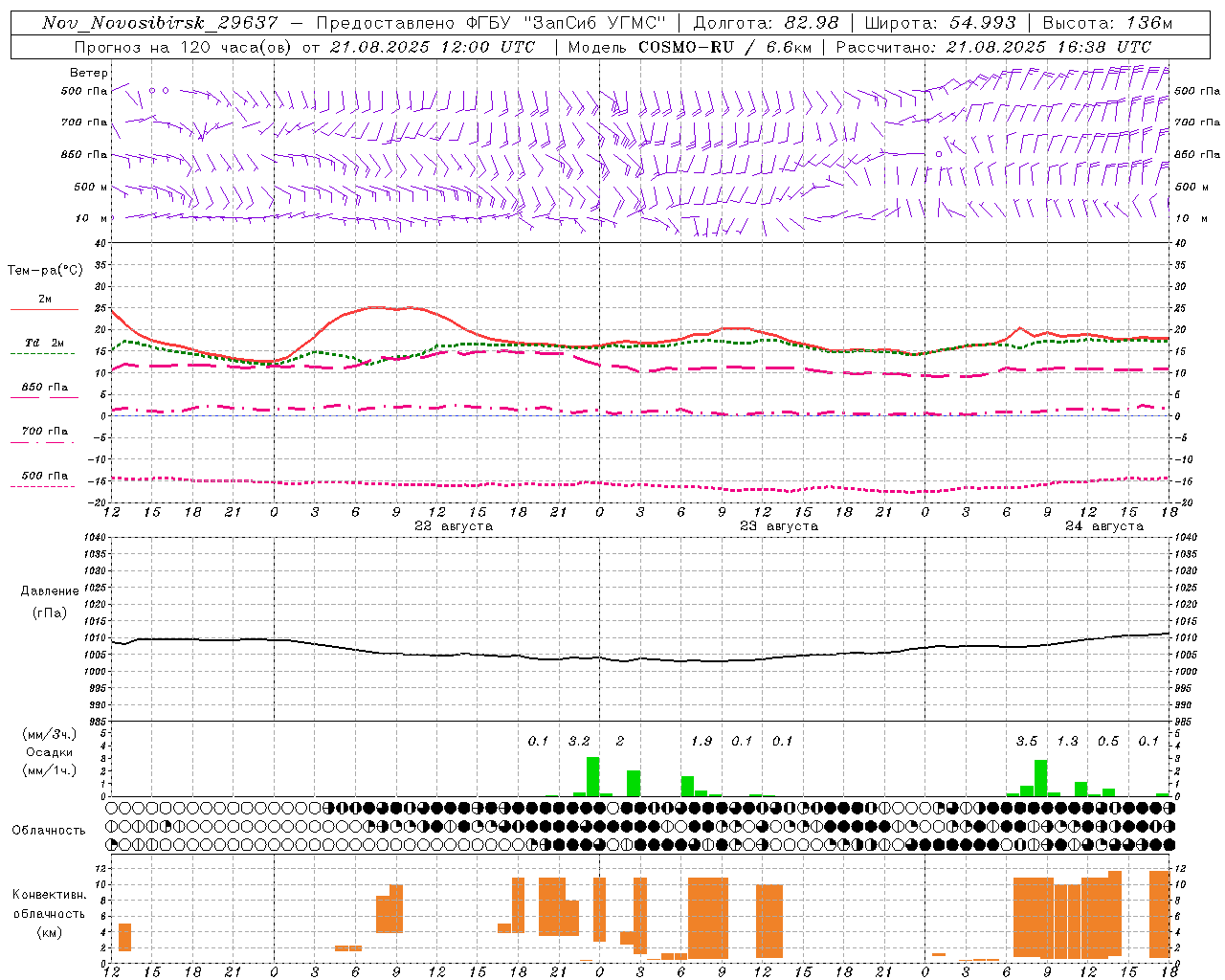Image resolution: width=1225 pixels, height=980 pixels.
Task: Click the Высота: 136м value
Action: tap(1107, 23)
